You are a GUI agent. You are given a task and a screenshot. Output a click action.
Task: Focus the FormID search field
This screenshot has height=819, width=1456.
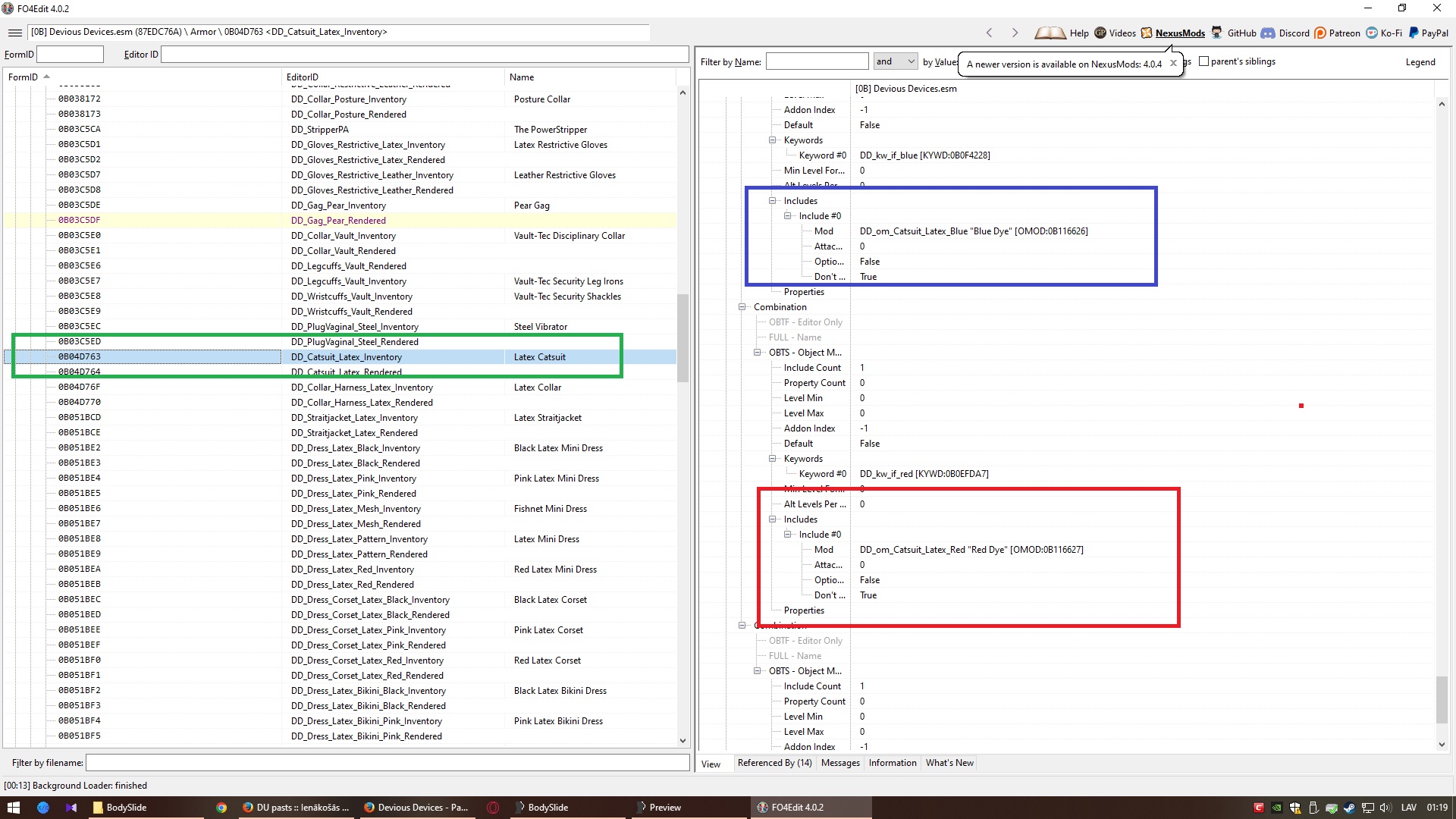click(x=70, y=54)
